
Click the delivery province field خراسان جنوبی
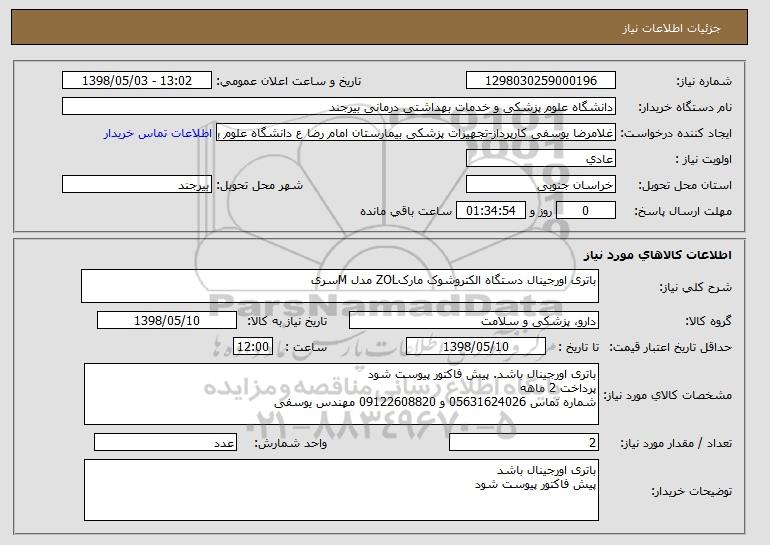(x=541, y=185)
